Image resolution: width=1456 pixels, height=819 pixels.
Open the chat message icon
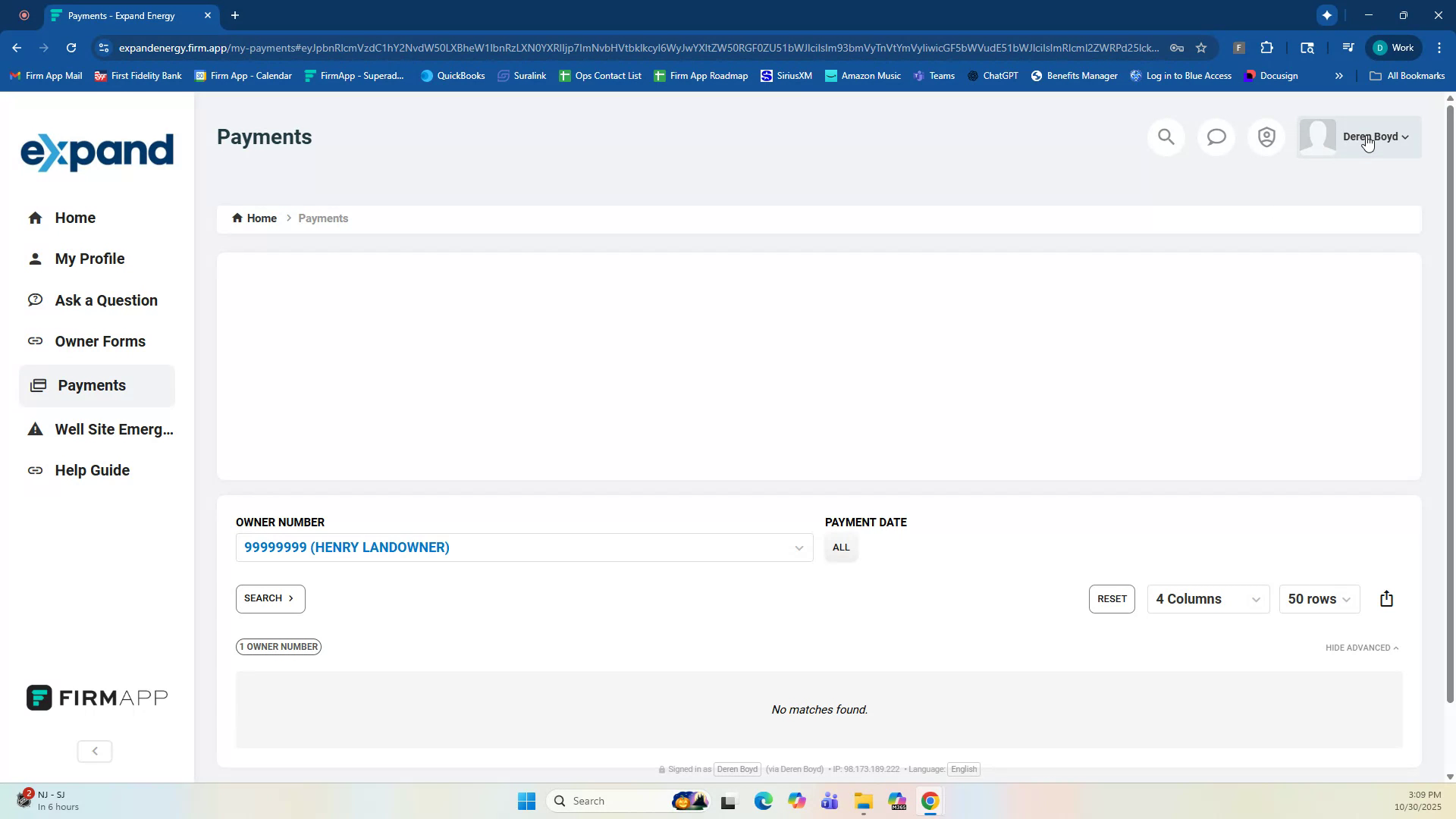1216,137
